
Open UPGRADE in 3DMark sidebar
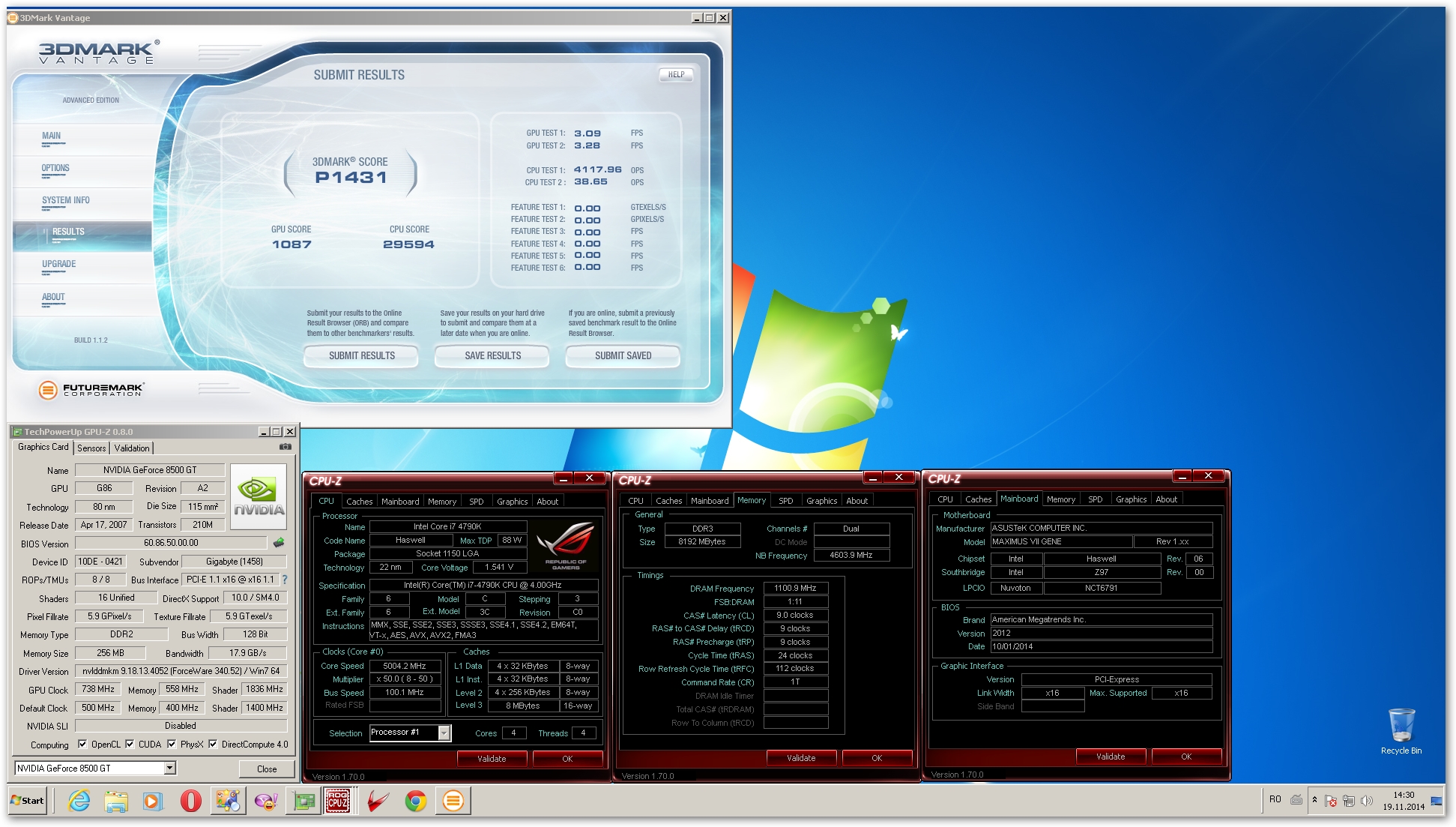pyautogui.click(x=59, y=265)
